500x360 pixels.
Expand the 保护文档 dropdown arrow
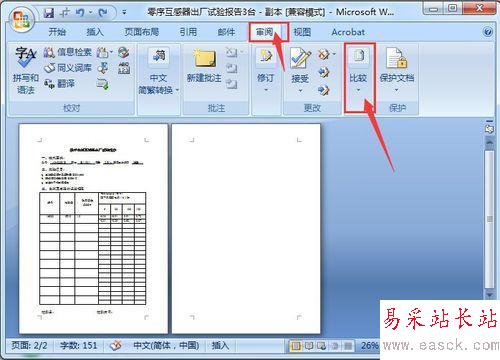[x=397, y=90]
